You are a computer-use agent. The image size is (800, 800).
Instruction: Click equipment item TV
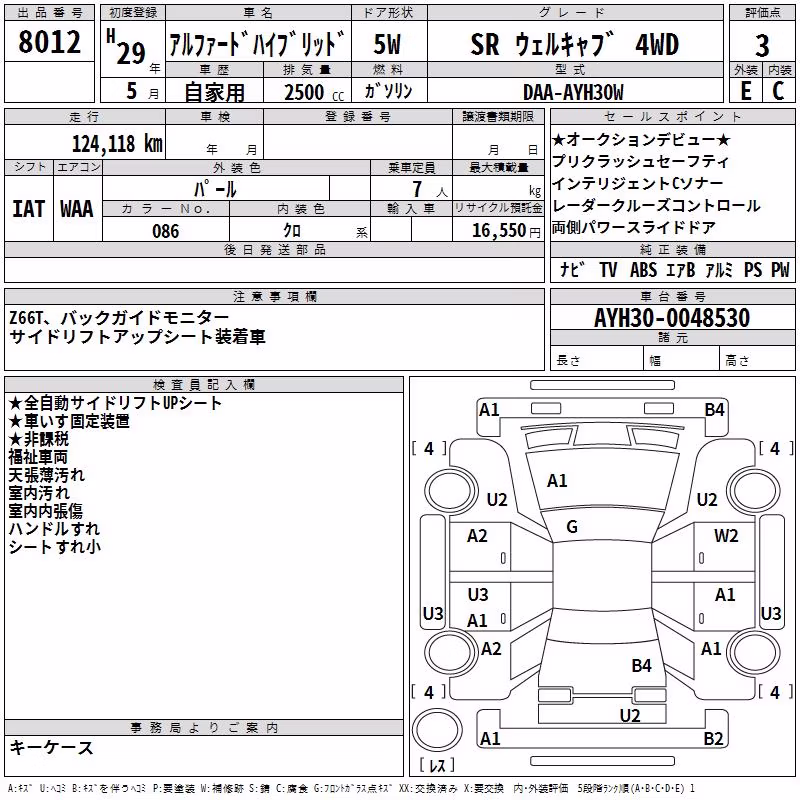(608, 269)
